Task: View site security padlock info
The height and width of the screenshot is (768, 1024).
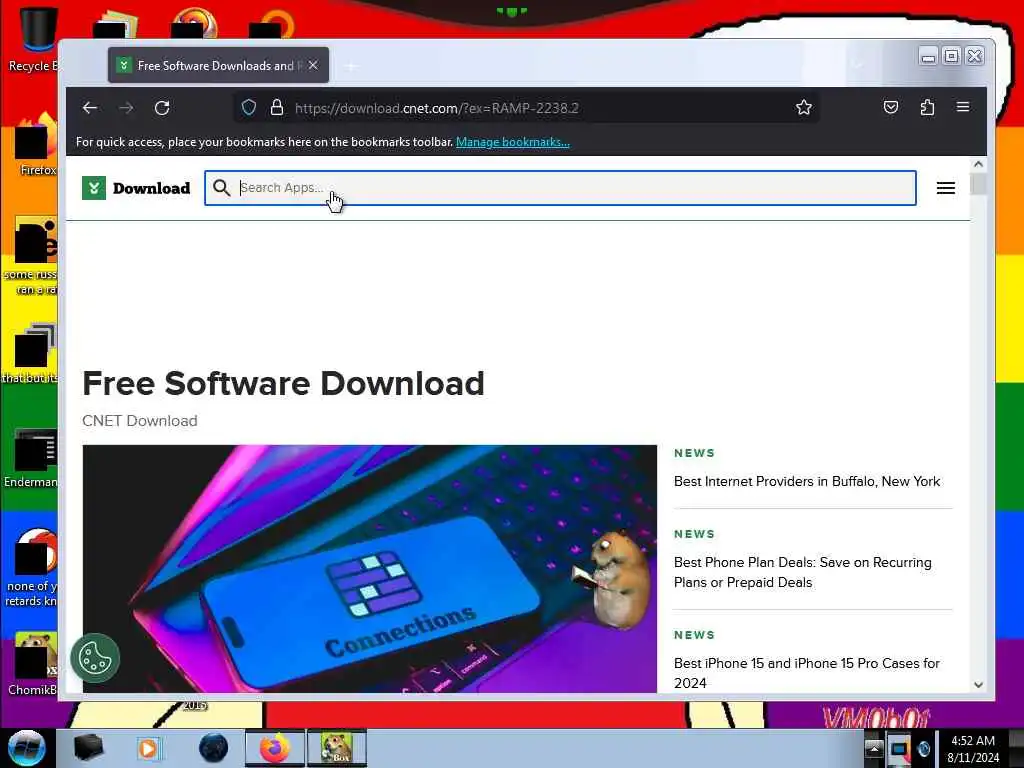Action: pos(277,108)
